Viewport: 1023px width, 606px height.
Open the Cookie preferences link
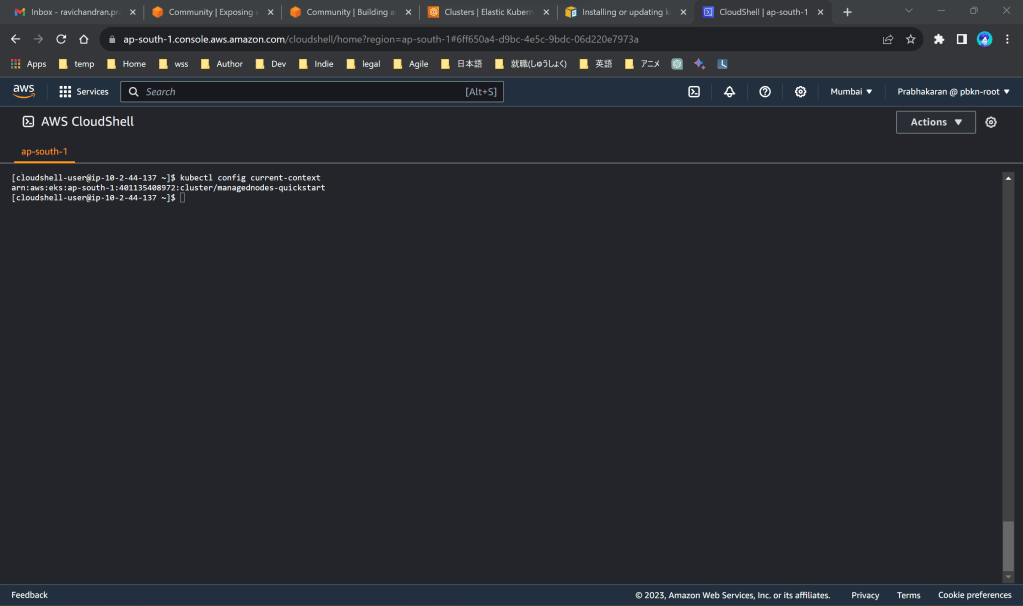pyautogui.click(x=974, y=595)
